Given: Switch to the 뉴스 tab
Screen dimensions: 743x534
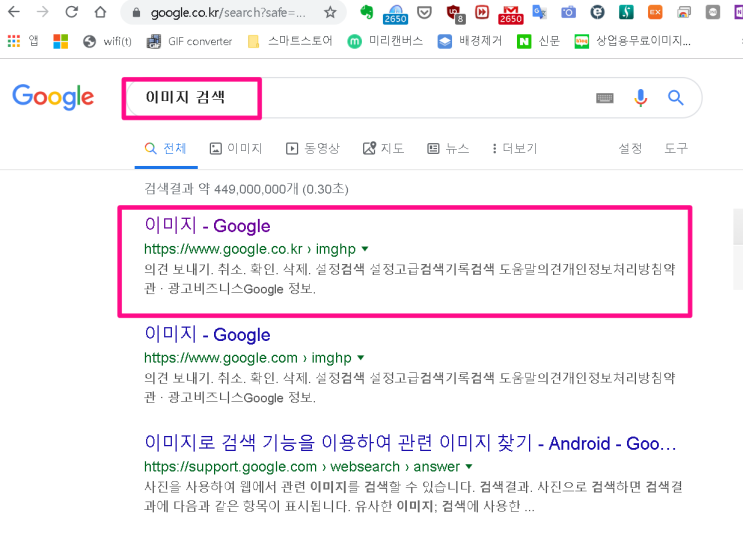Looking at the screenshot, I should 448,149.
